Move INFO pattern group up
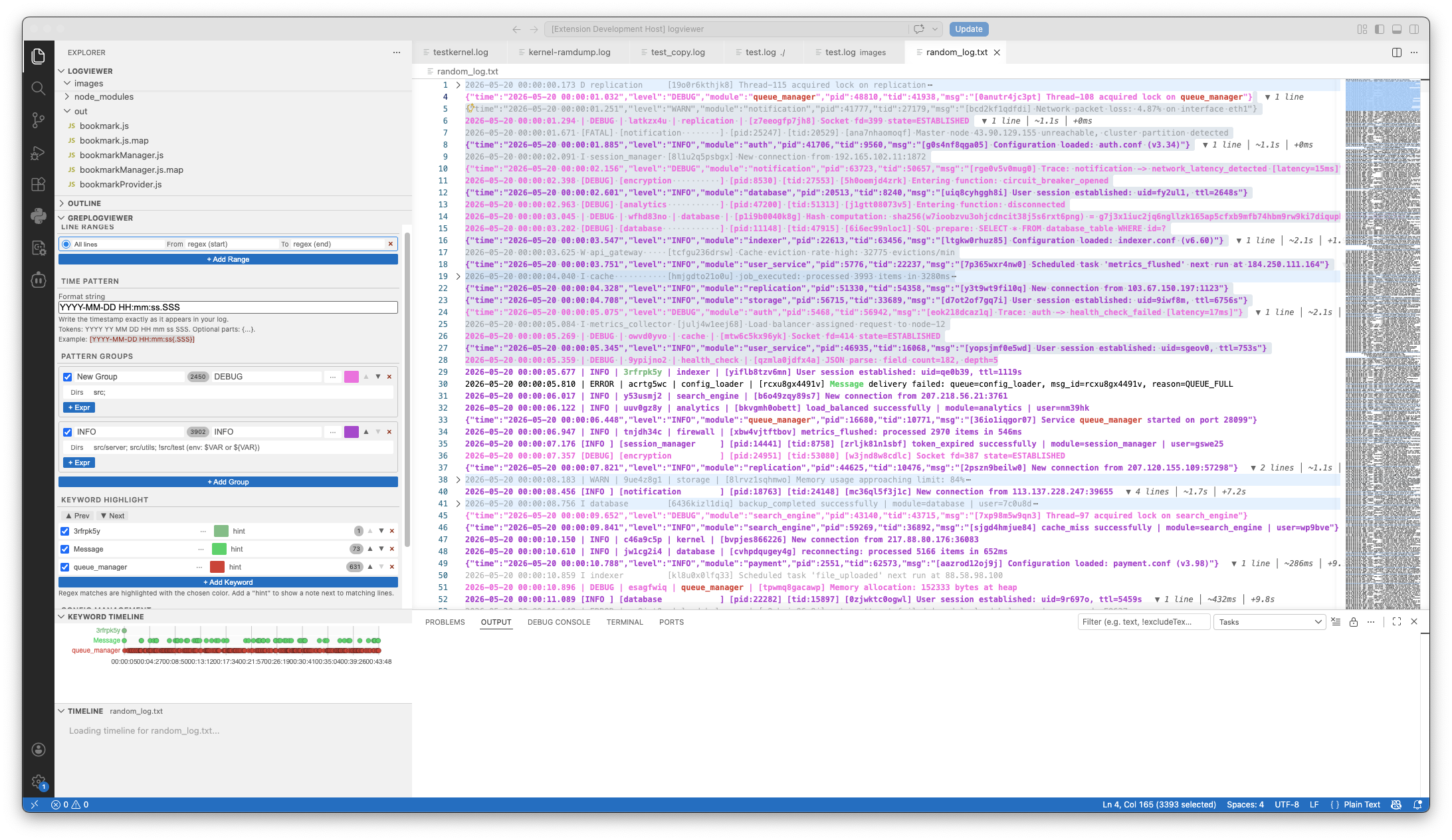 (x=366, y=432)
